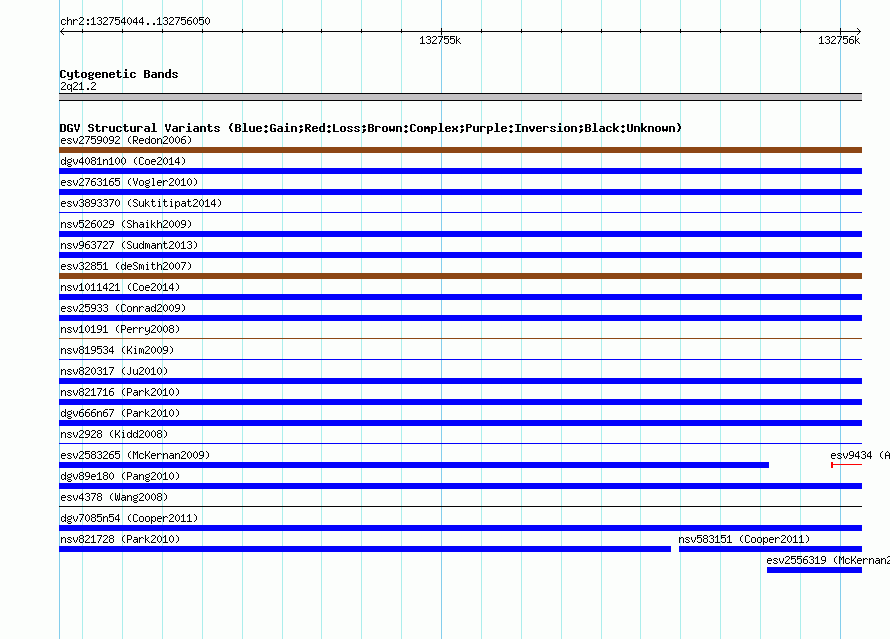890x639 pixels.
Task: Click the dgv7085n54 (Cooper2011) label
Action: click(129, 518)
